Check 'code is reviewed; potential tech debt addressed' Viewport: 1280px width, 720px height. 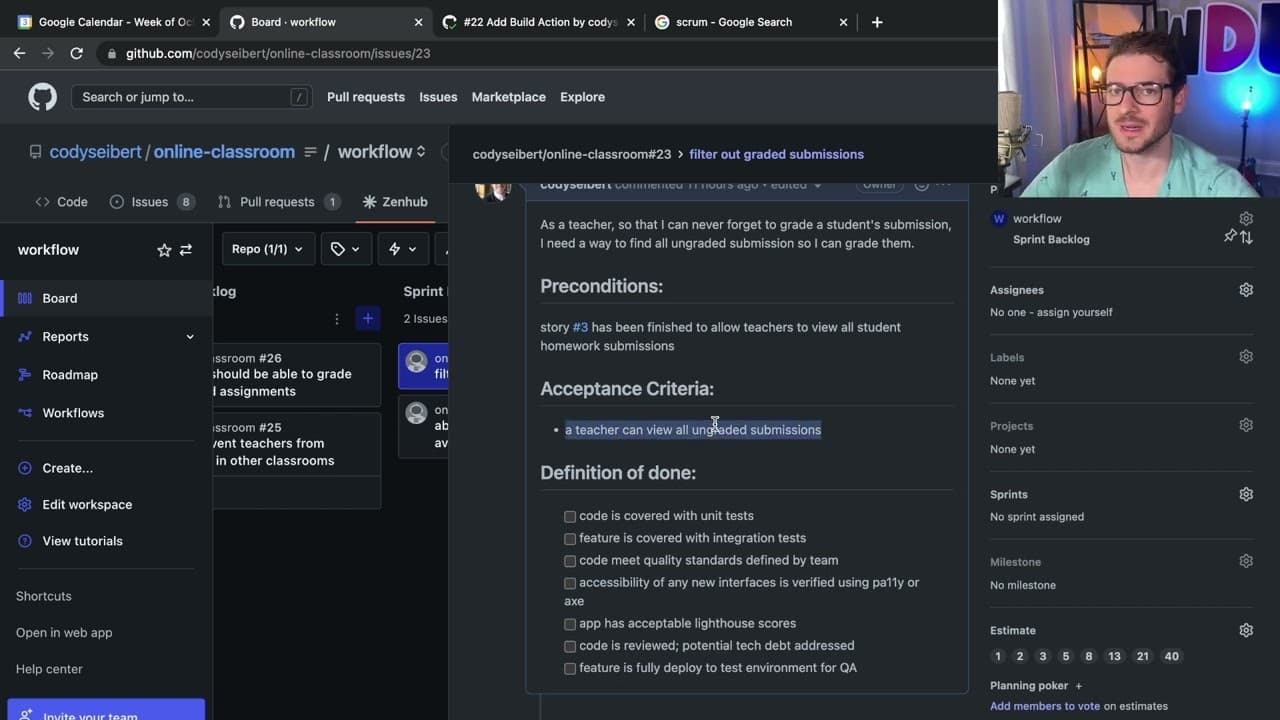[x=570, y=646]
